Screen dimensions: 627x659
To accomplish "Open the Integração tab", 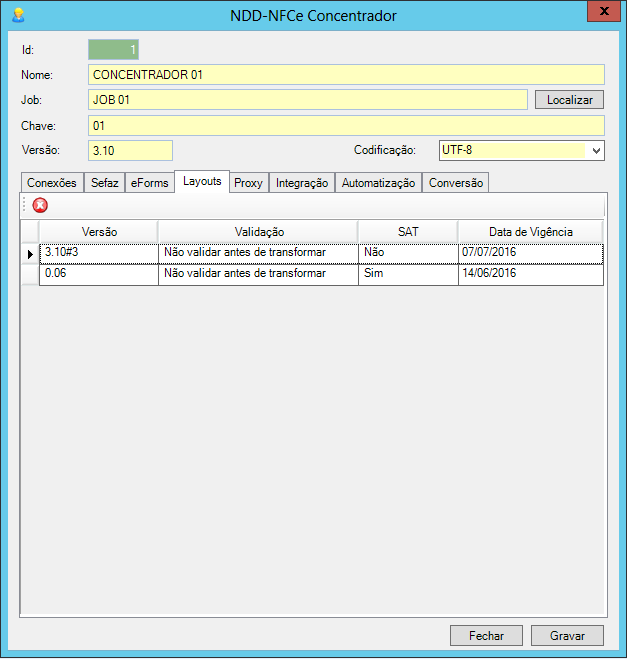I will pyautogui.click(x=301, y=183).
